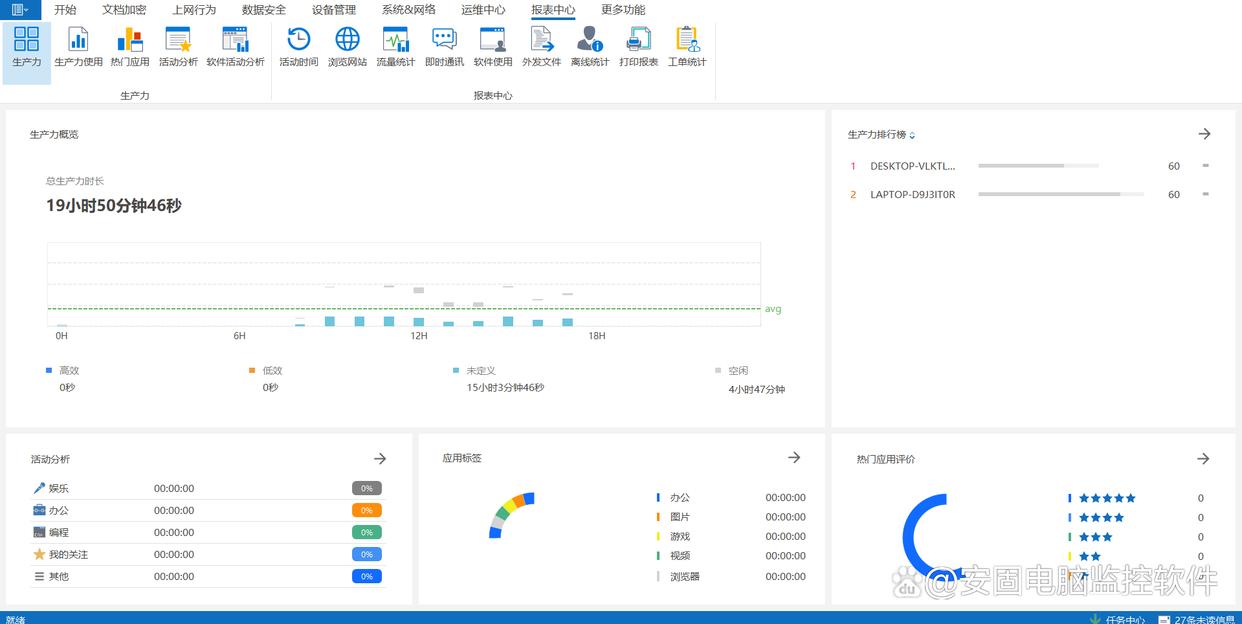
Task: Click DESKTOP-VLKTL ranking progress bar
Action: [x=1038, y=166]
